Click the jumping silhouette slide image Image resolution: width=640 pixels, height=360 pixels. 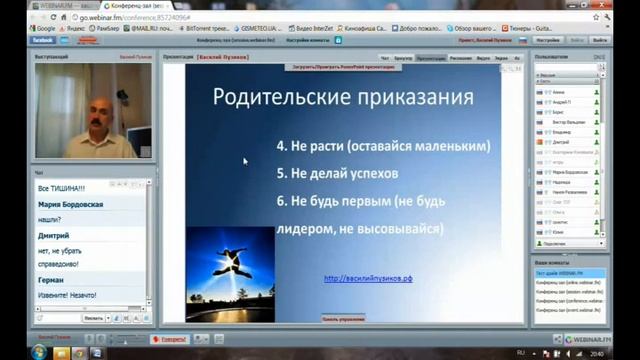230,274
